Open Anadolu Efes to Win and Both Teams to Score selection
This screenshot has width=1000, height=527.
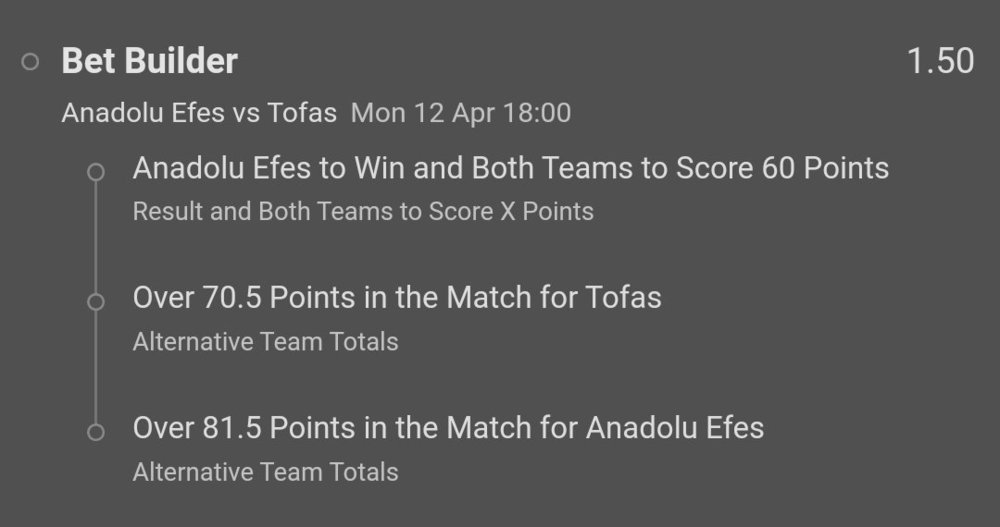[x=510, y=168]
